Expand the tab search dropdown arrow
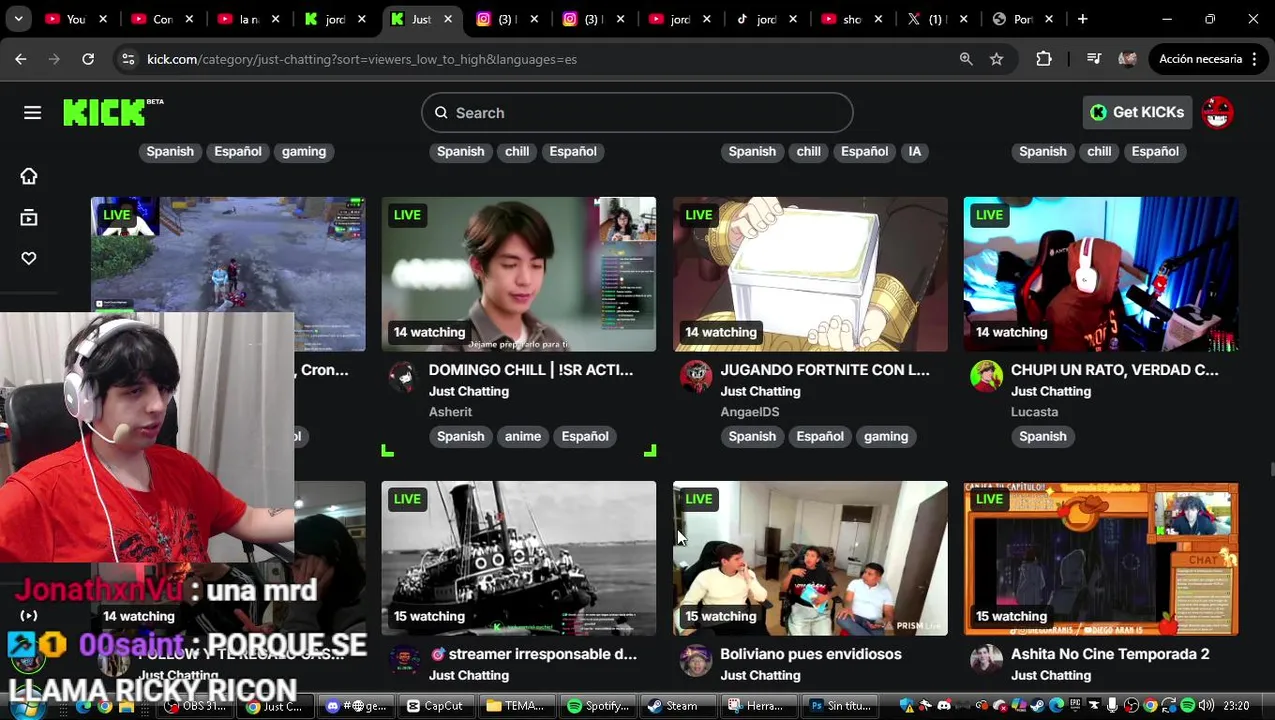This screenshot has width=1275, height=720. pos(18,19)
